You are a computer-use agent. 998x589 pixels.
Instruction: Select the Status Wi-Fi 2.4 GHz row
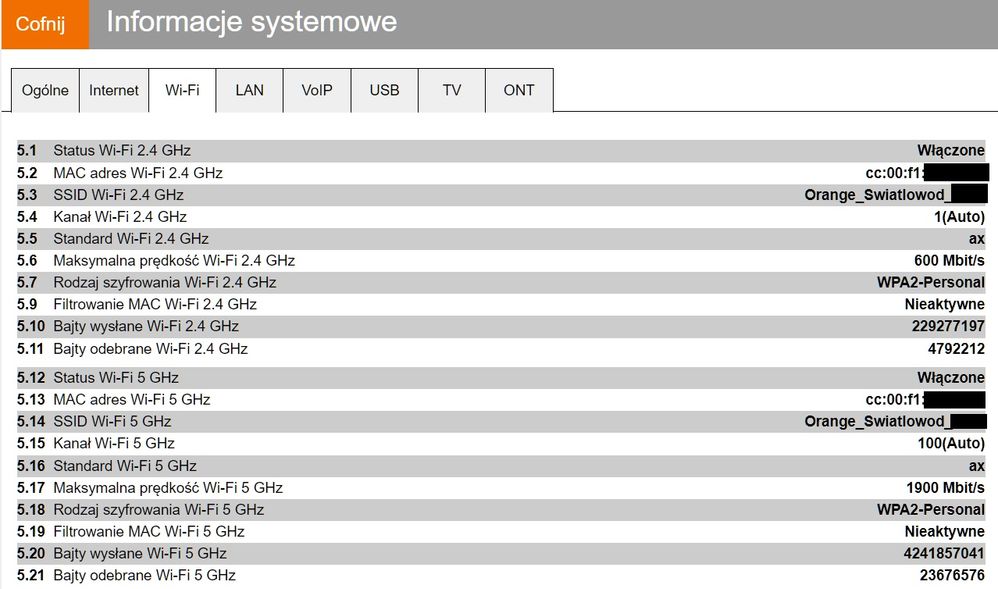coord(500,150)
